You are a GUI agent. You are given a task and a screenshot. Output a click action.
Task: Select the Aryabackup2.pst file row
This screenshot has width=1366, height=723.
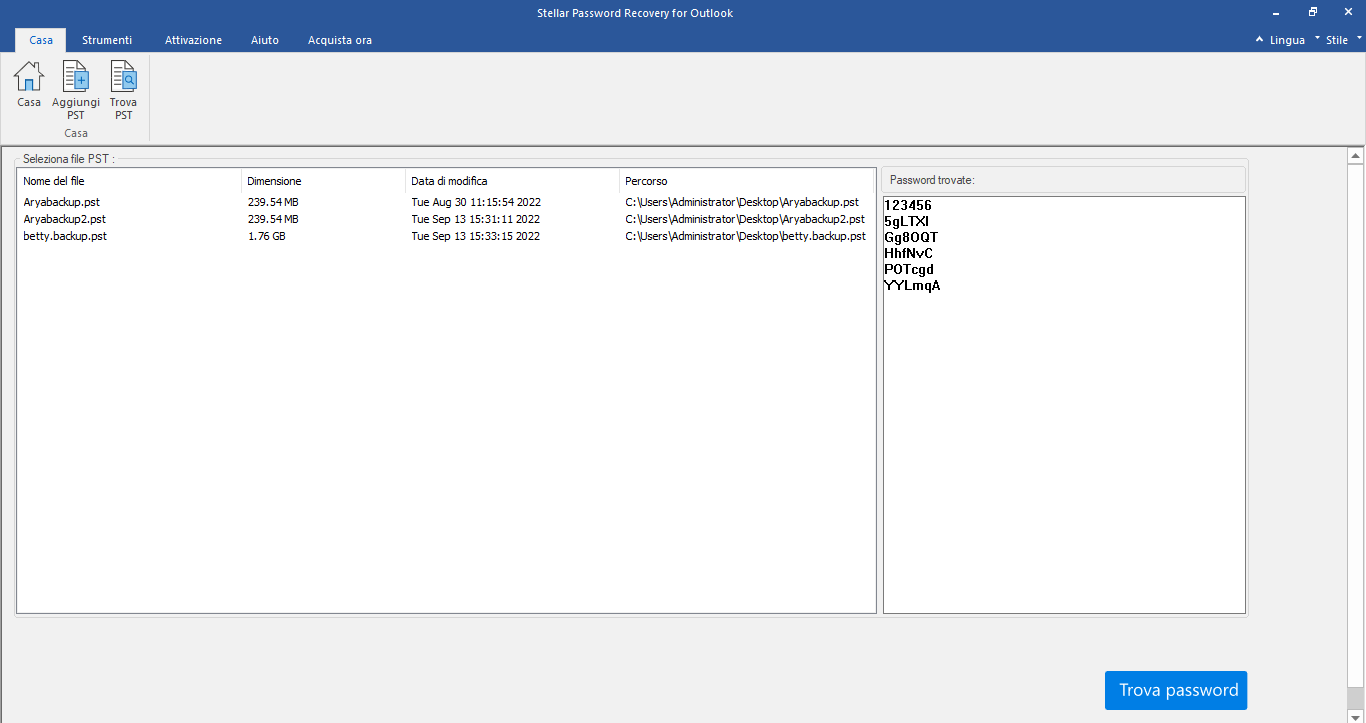pyautogui.click(x=446, y=219)
